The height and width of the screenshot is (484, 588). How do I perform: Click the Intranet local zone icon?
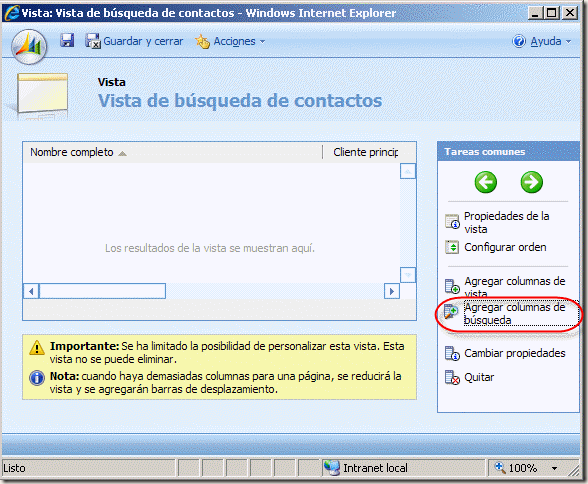332,468
